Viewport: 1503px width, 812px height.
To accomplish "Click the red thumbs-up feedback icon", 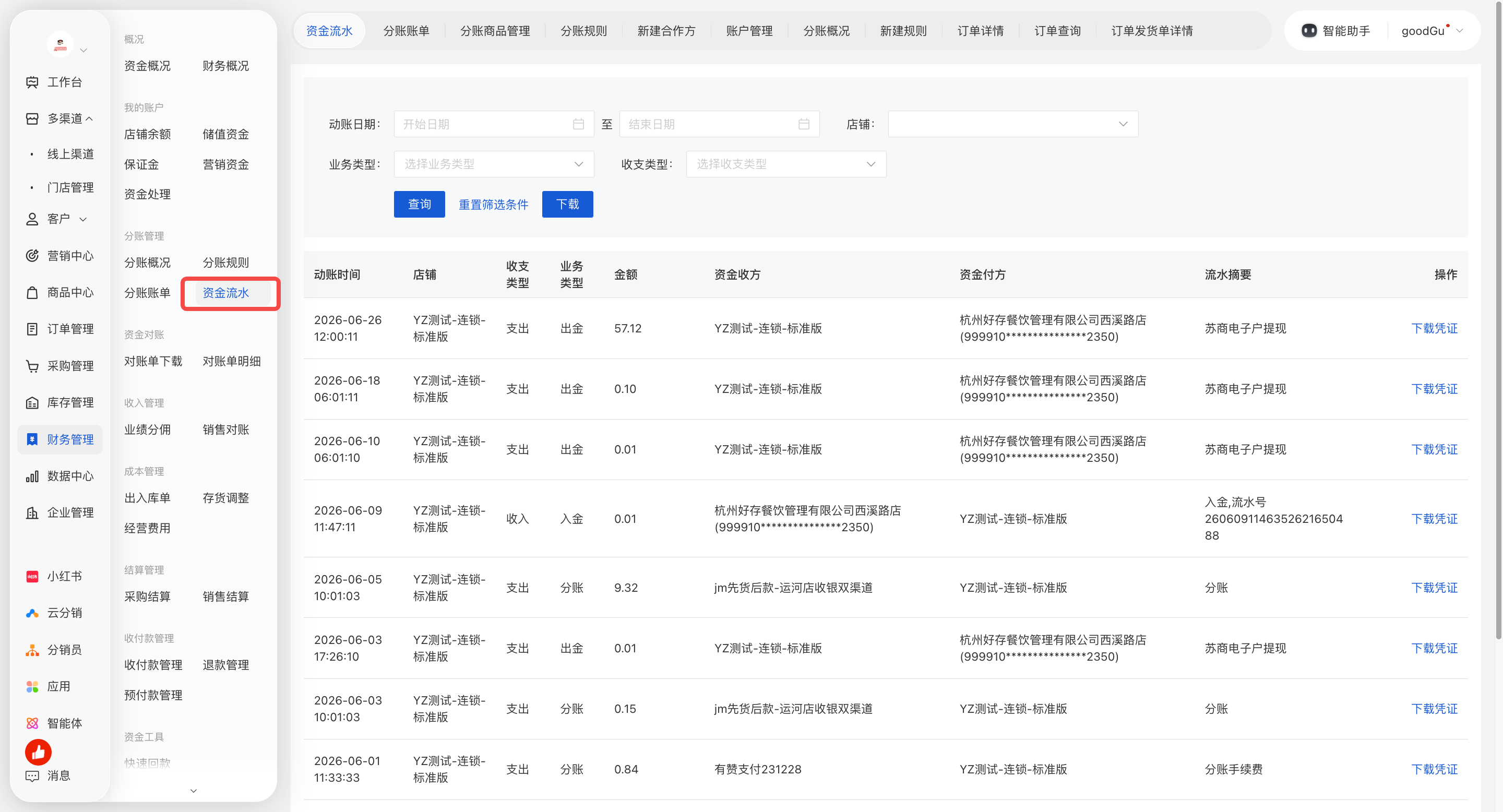I will (x=39, y=753).
